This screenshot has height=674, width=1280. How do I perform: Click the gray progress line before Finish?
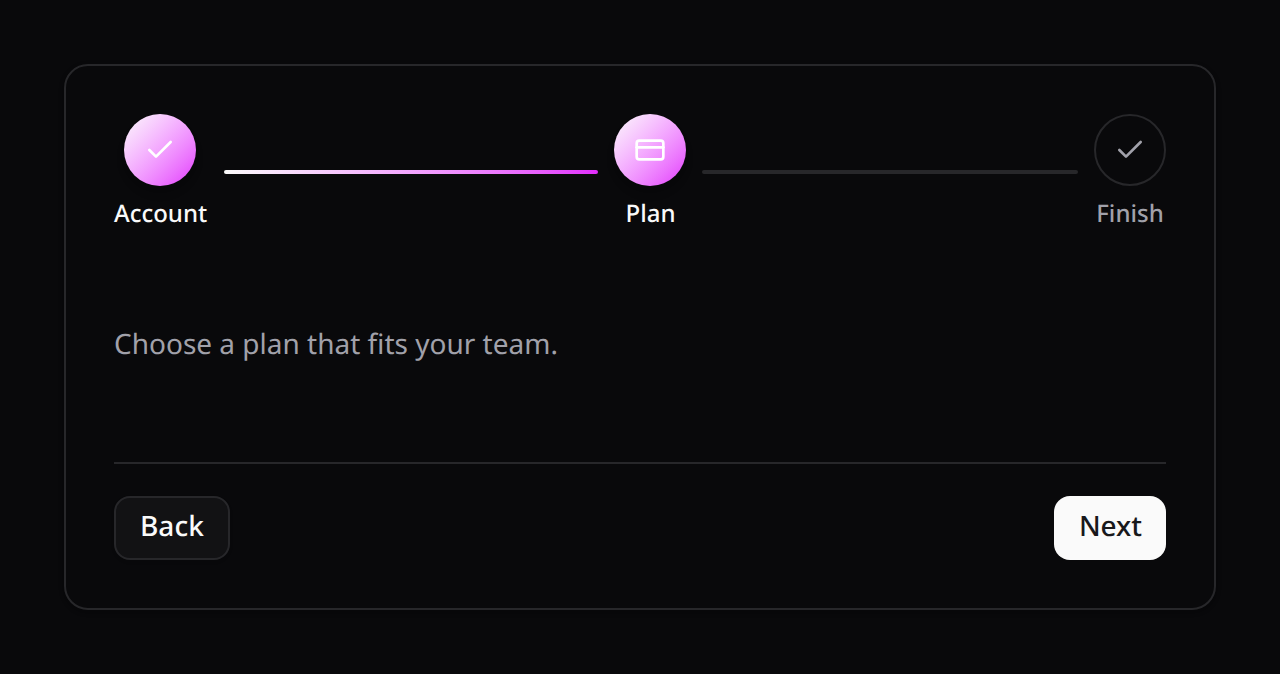(890, 172)
